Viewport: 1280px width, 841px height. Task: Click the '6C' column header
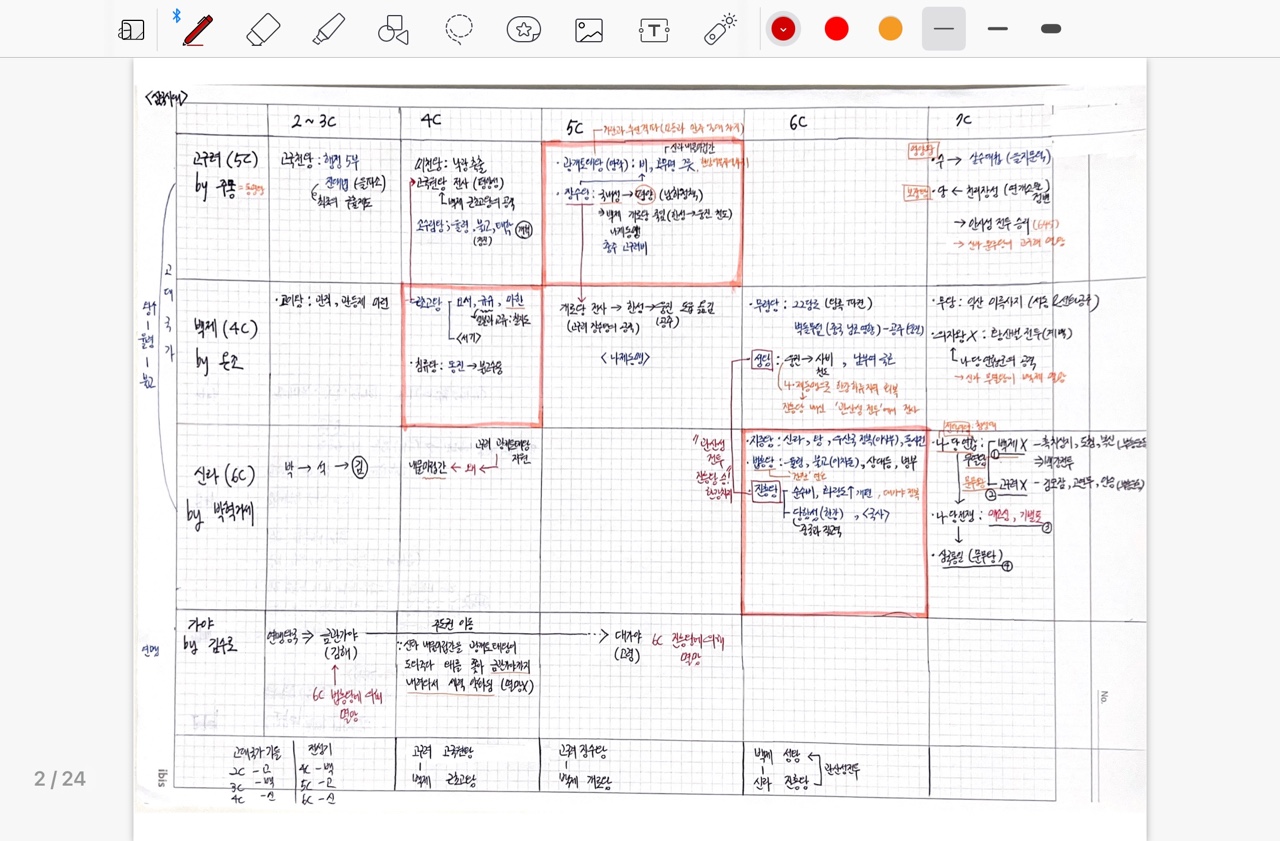(797, 122)
